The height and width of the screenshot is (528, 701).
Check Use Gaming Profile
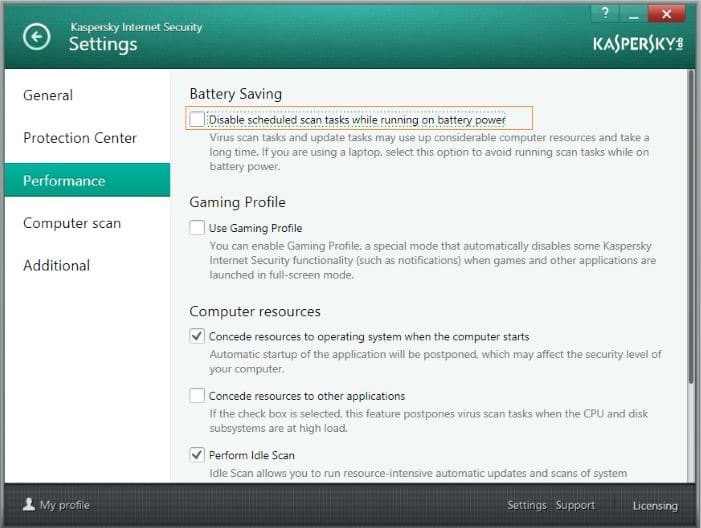(x=197, y=228)
